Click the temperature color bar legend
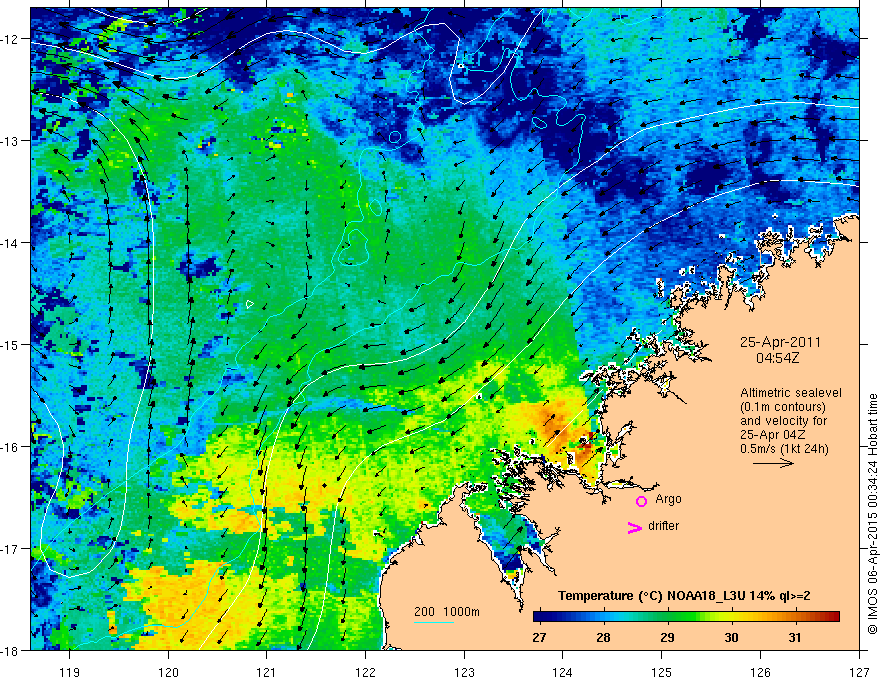This screenshot has width=880, height=680. click(x=686, y=617)
